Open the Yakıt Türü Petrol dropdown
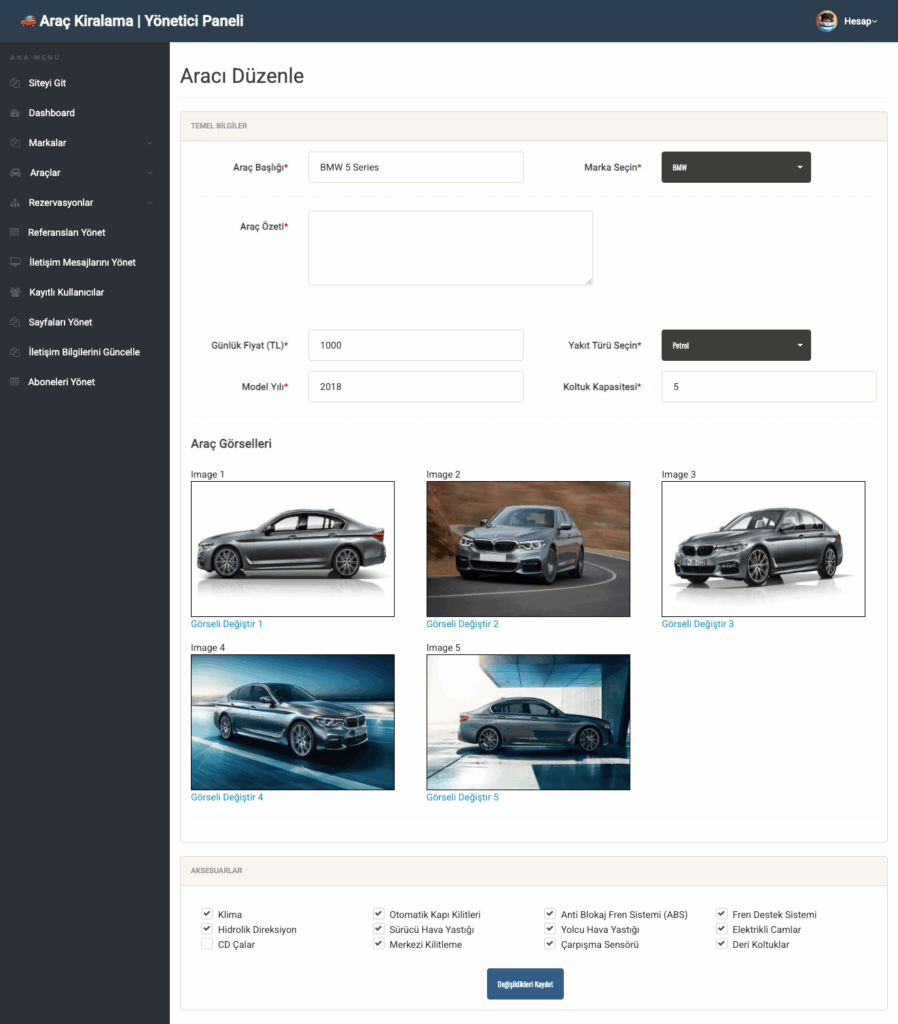Image resolution: width=898 pixels, height=1024 pixels. coord(736,345)
